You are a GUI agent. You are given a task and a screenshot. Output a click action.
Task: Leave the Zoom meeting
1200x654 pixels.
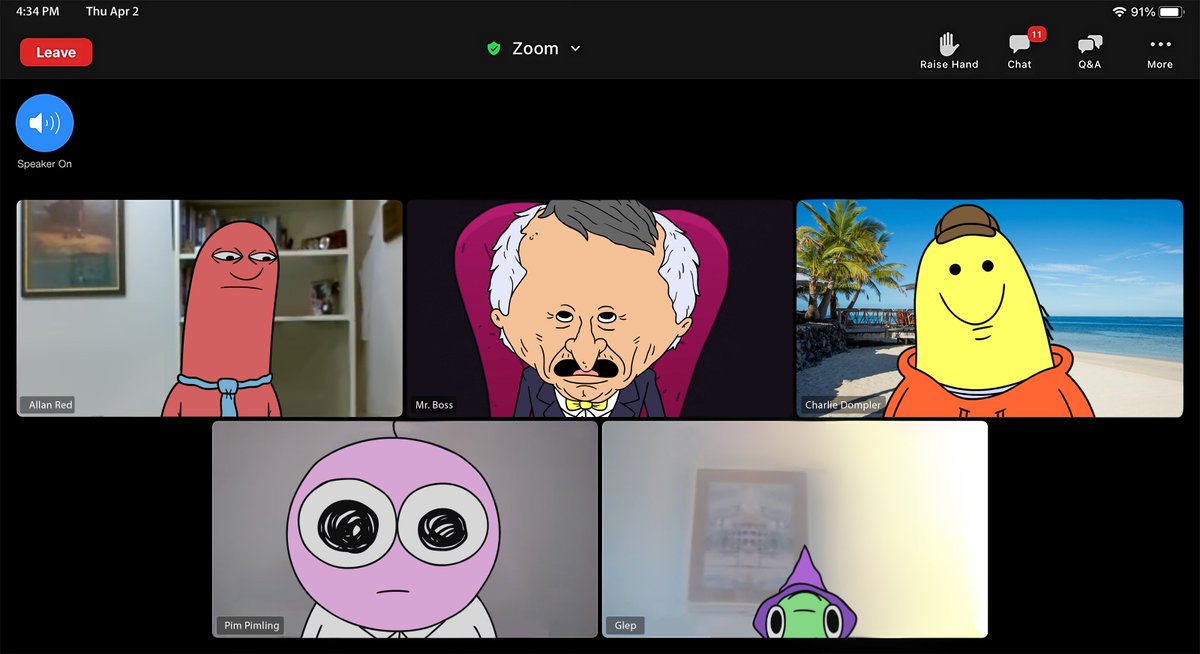click(56, 52)
